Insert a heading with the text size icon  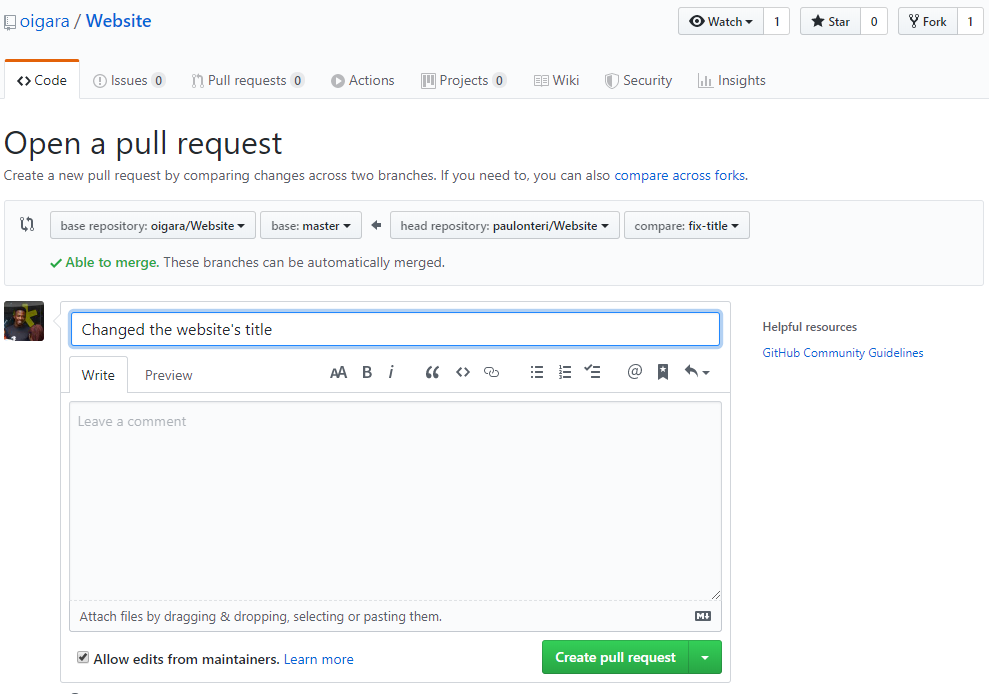coord(338,371)
